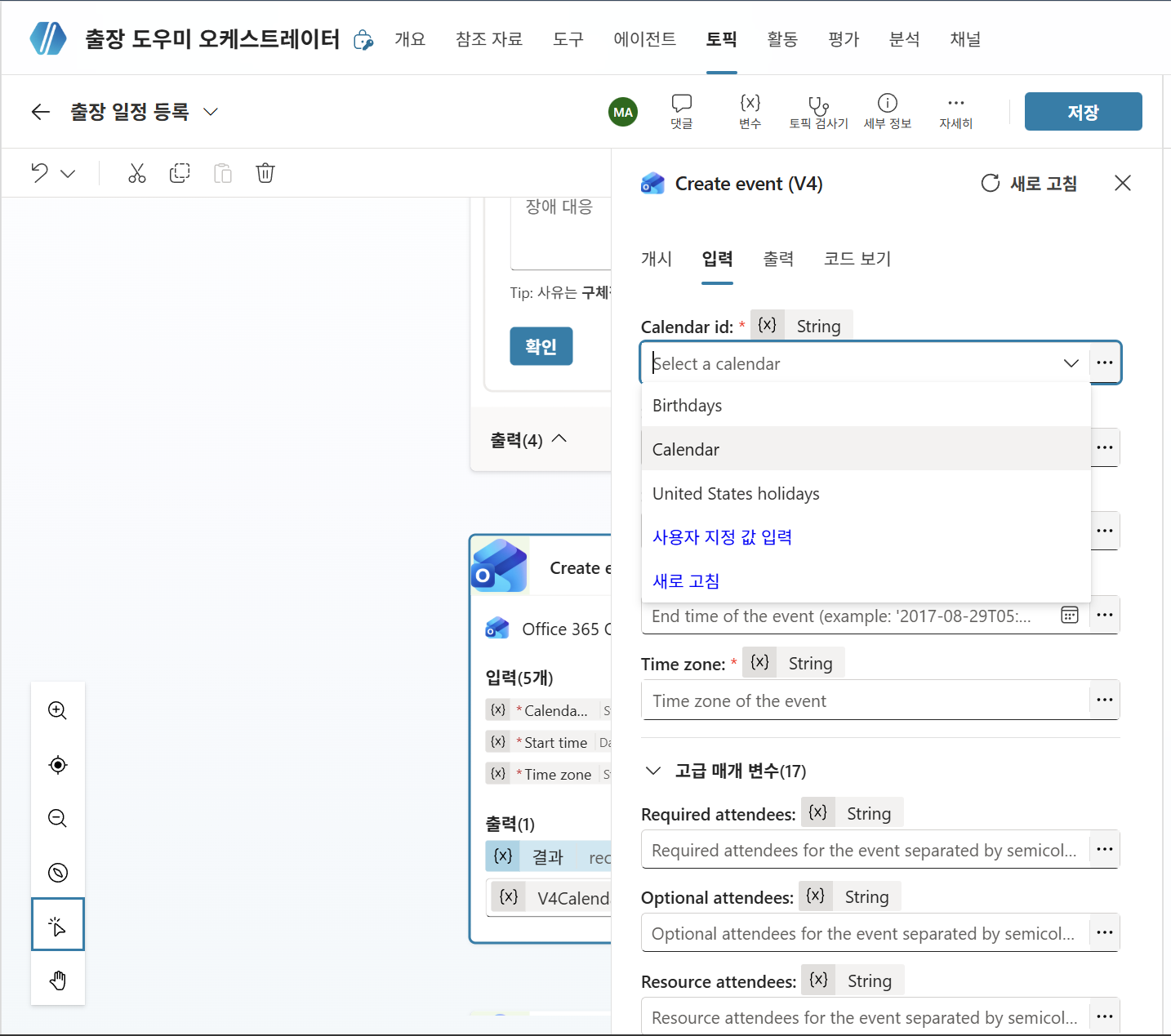Screen dimensions: 1171x1036
Task: Show 세부 정보 details info
Action: point(888,111)
